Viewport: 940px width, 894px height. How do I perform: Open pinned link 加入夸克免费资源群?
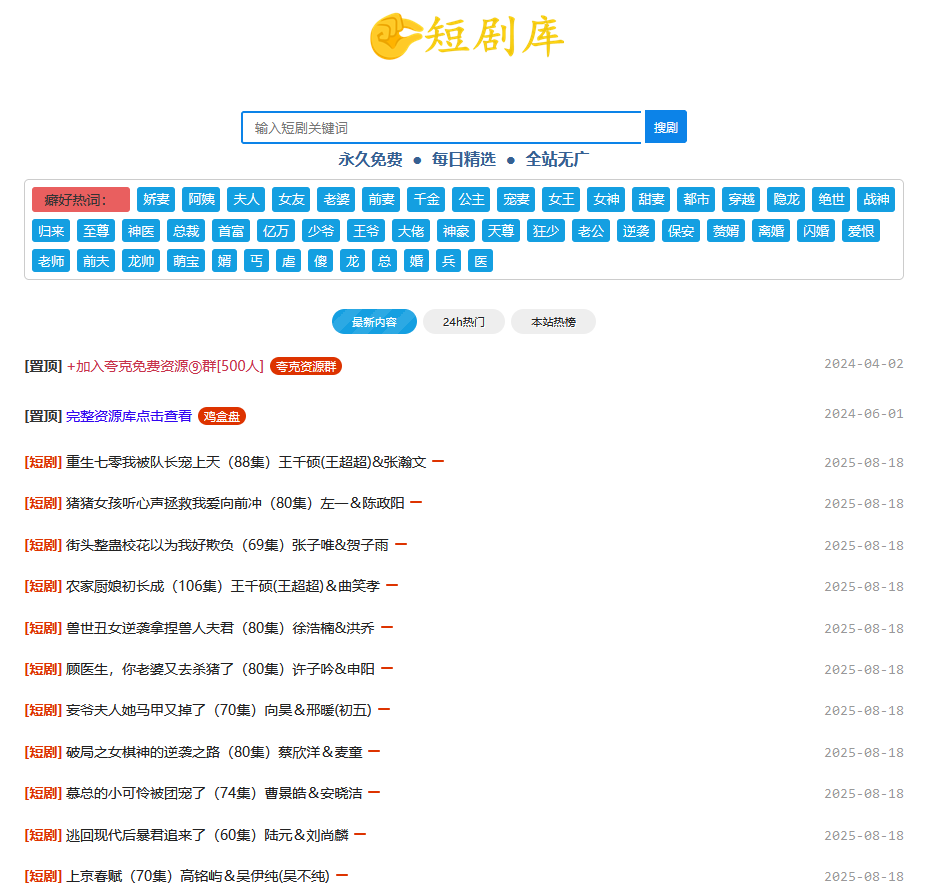[x=165, y=367]
